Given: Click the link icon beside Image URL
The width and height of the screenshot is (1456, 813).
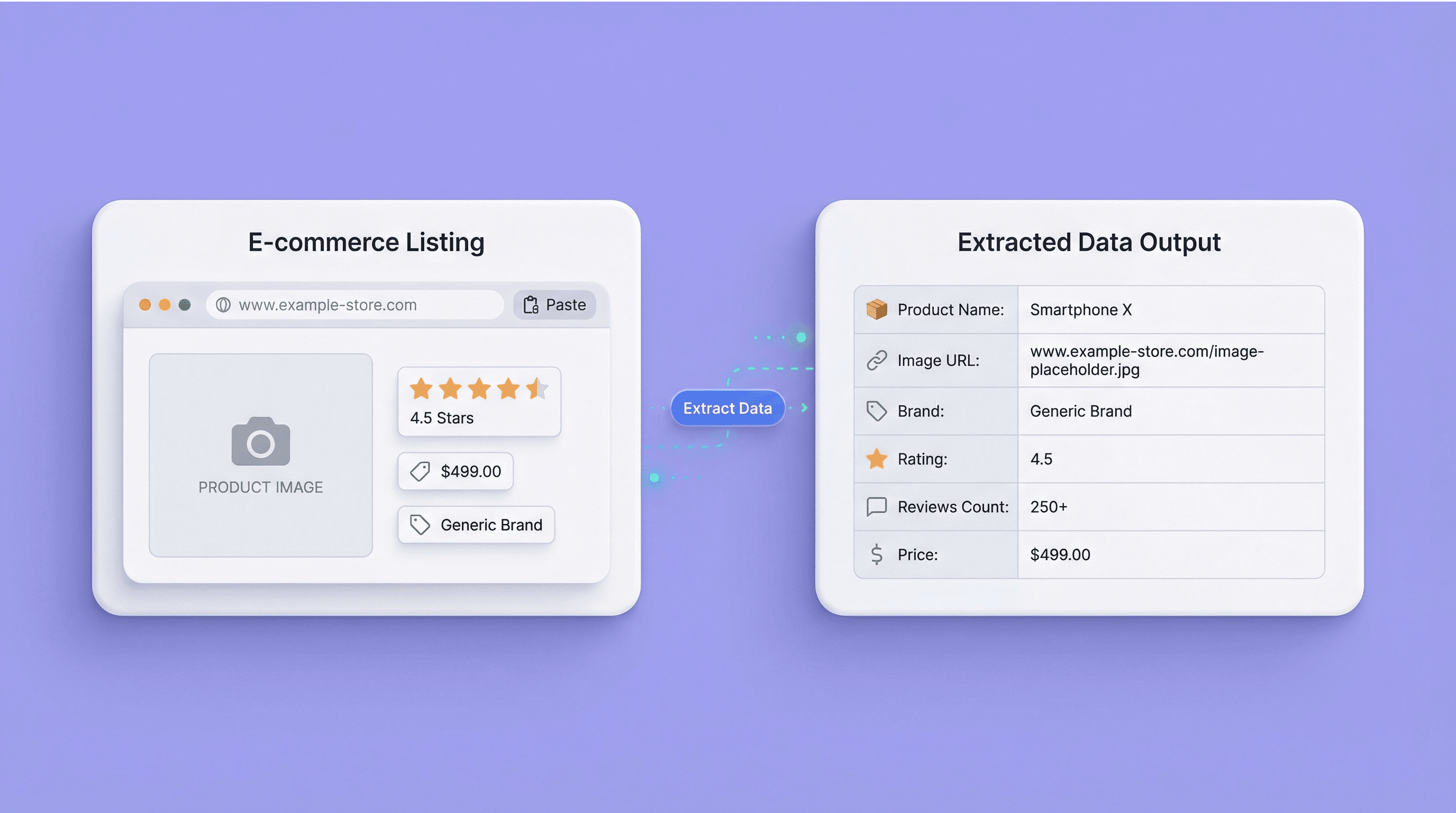Looking at the screenshot, I should 877,360.
